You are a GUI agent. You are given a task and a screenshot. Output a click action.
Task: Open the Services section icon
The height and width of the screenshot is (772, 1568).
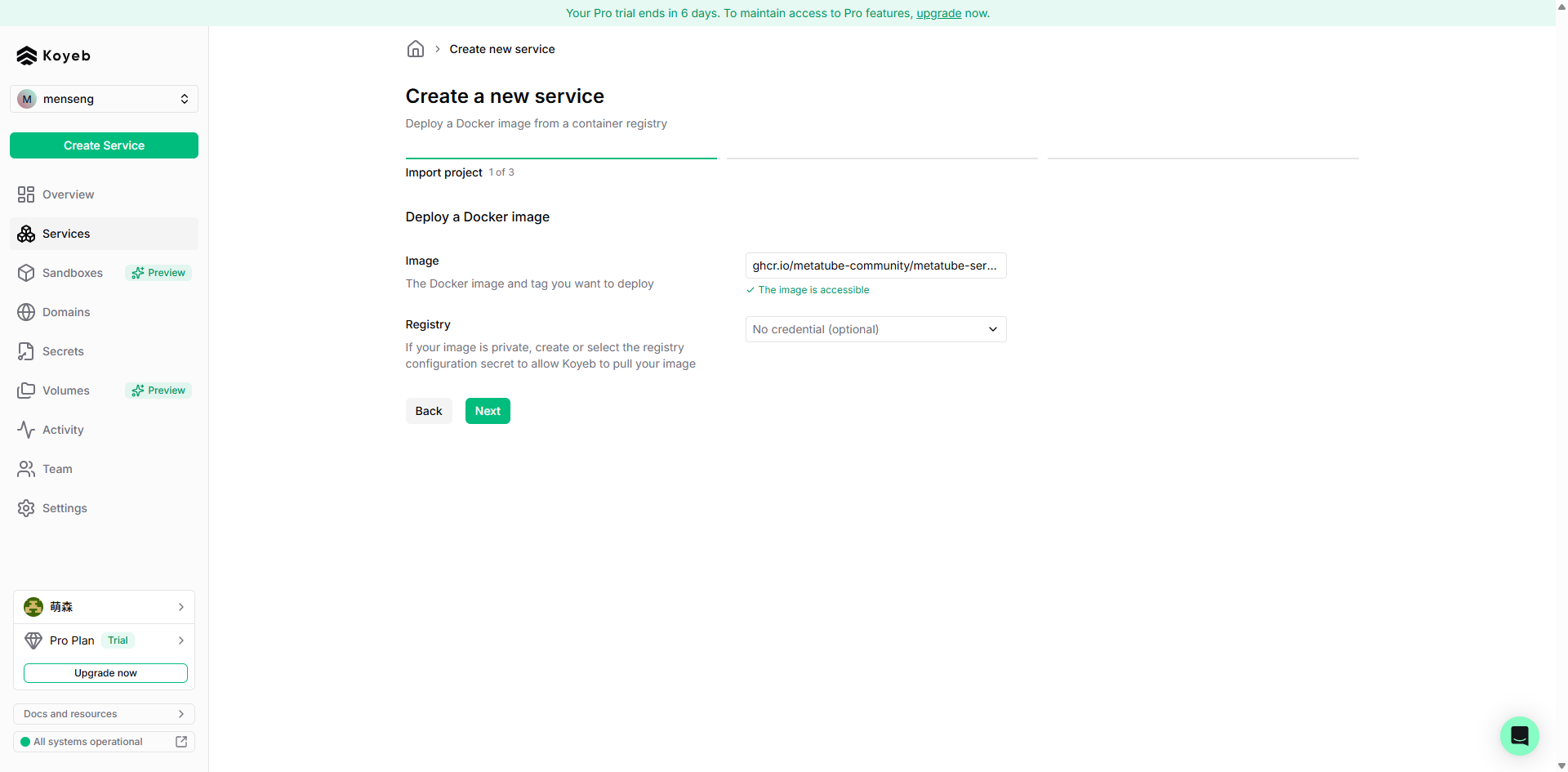[x=25, y=234]
